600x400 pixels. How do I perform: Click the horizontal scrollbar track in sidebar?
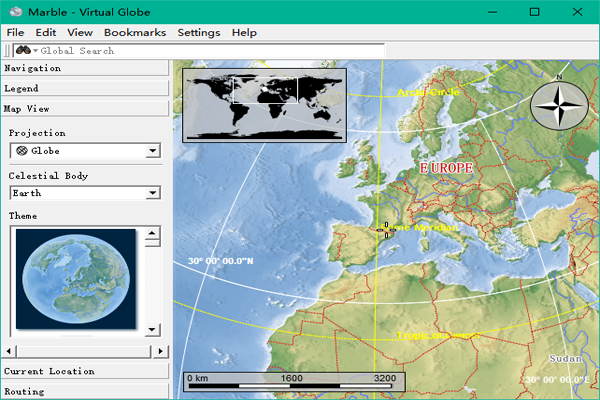[x=84, y=351]
